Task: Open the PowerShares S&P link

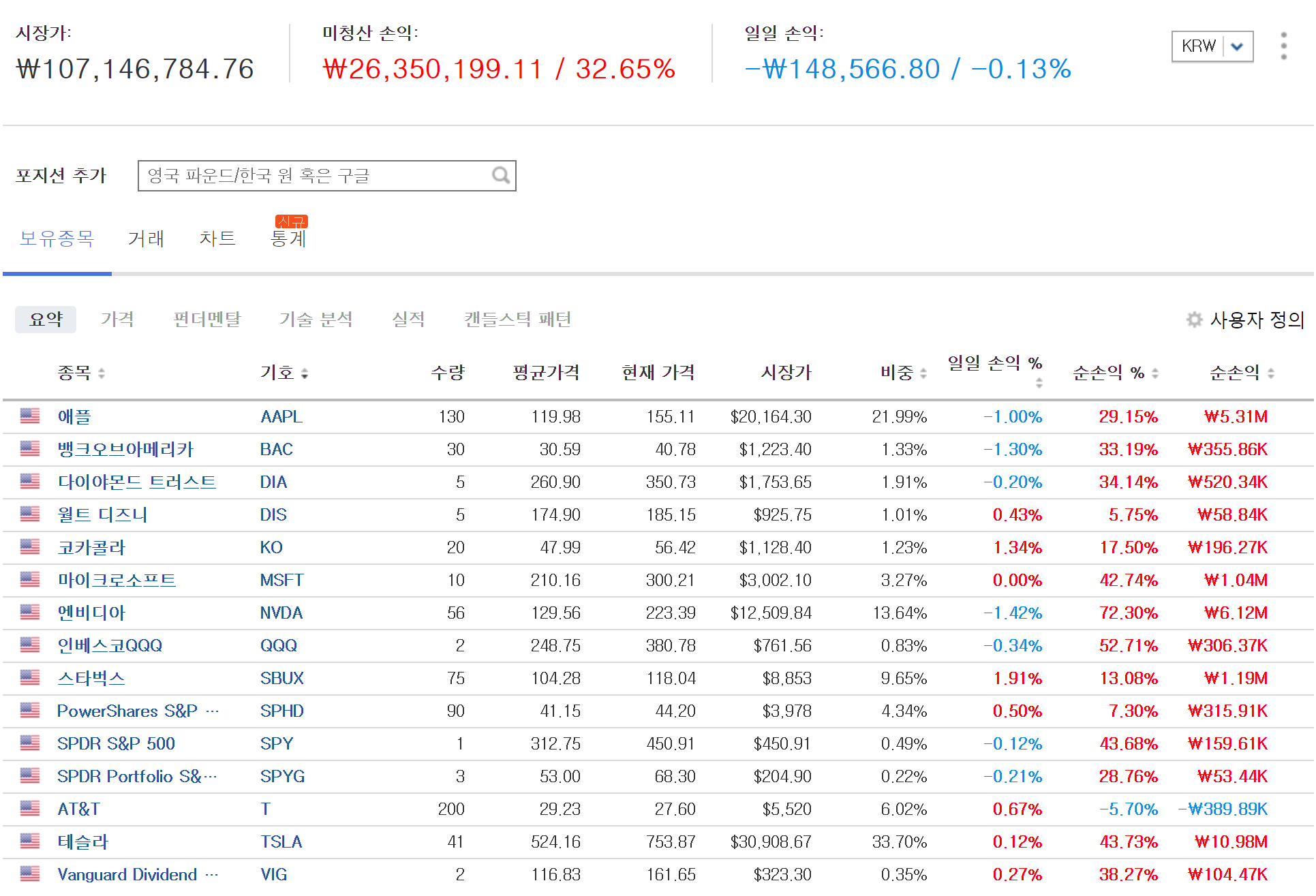Action: tap(138, 711)
